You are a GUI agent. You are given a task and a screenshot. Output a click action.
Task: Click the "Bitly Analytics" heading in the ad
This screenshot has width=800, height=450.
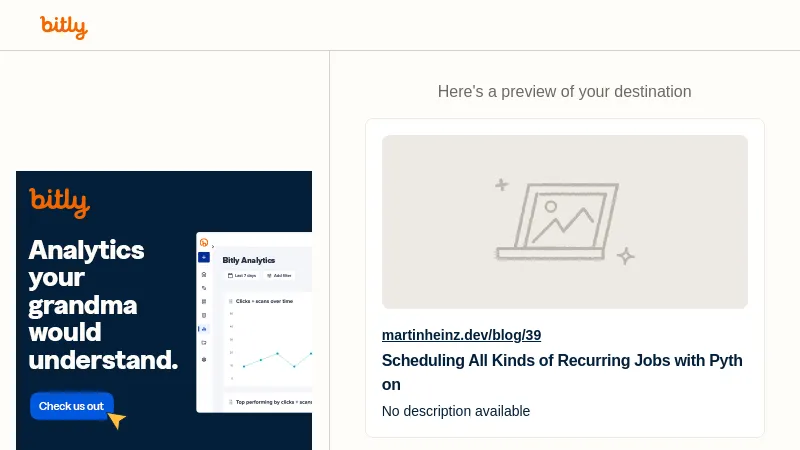[x=249, y=260]
